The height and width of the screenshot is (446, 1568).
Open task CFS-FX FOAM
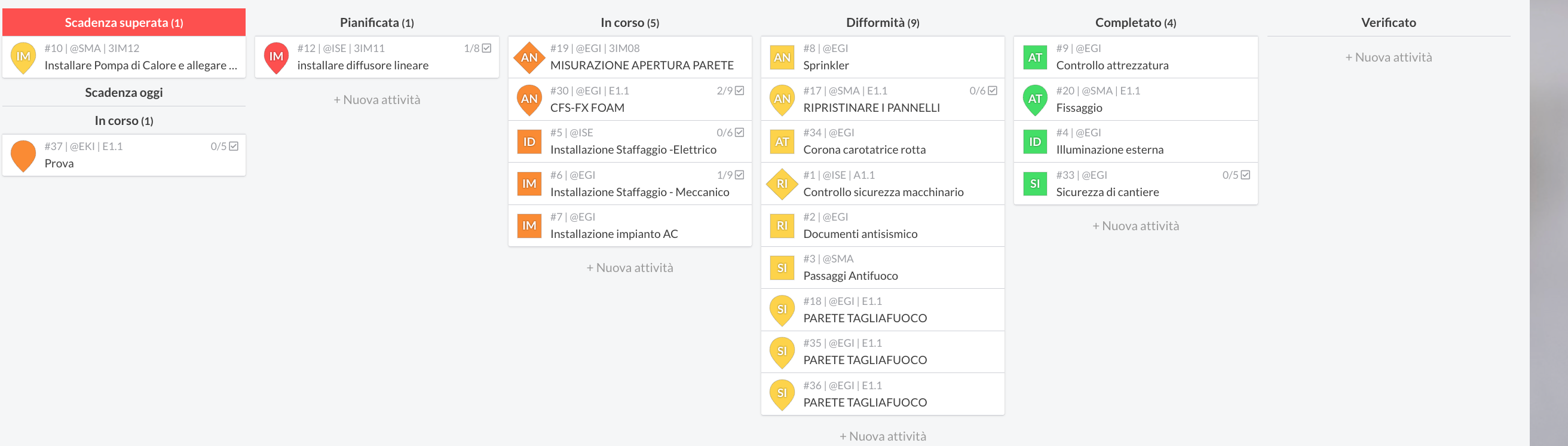pos(630,99)
